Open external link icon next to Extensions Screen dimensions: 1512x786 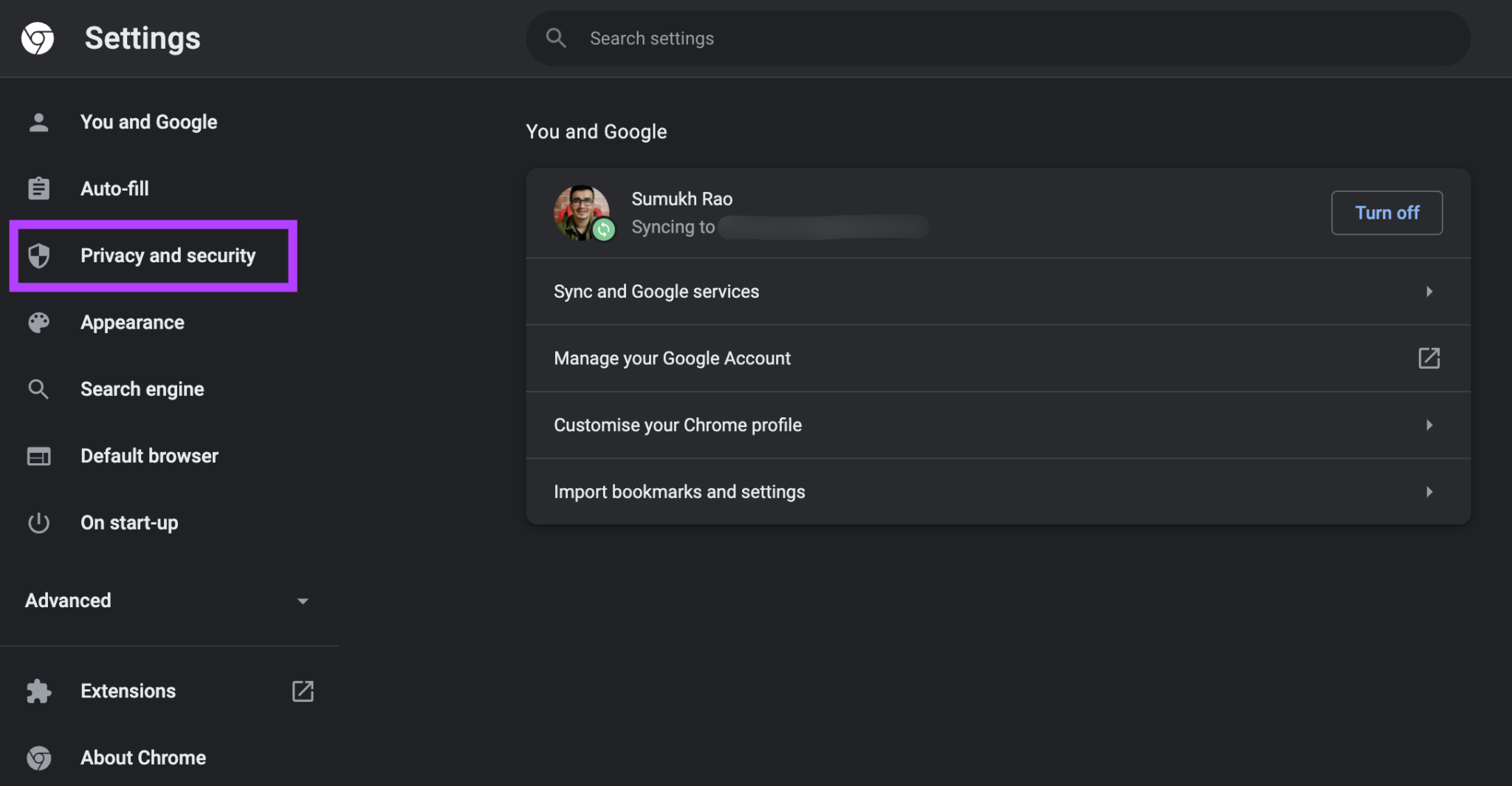(303, 691)
